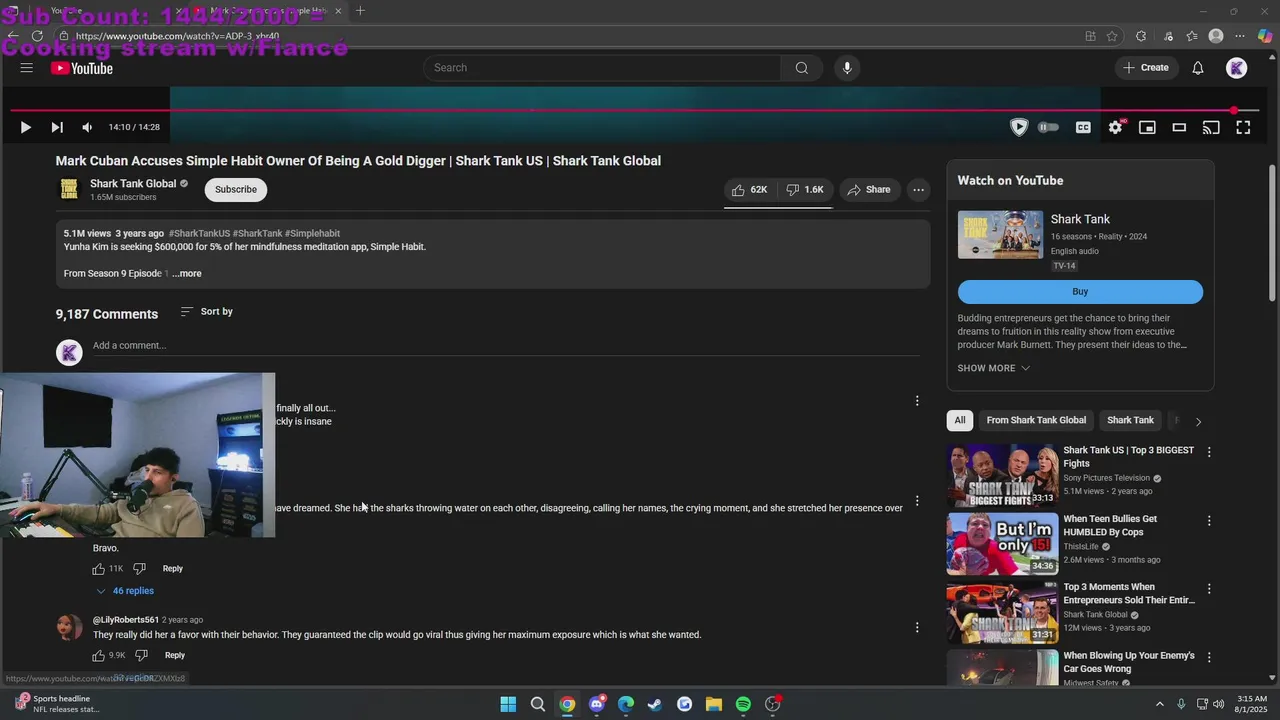Select the From Shark Tank Global chip
Screen dimensions: 1280x720
[x=1036, y=420]
